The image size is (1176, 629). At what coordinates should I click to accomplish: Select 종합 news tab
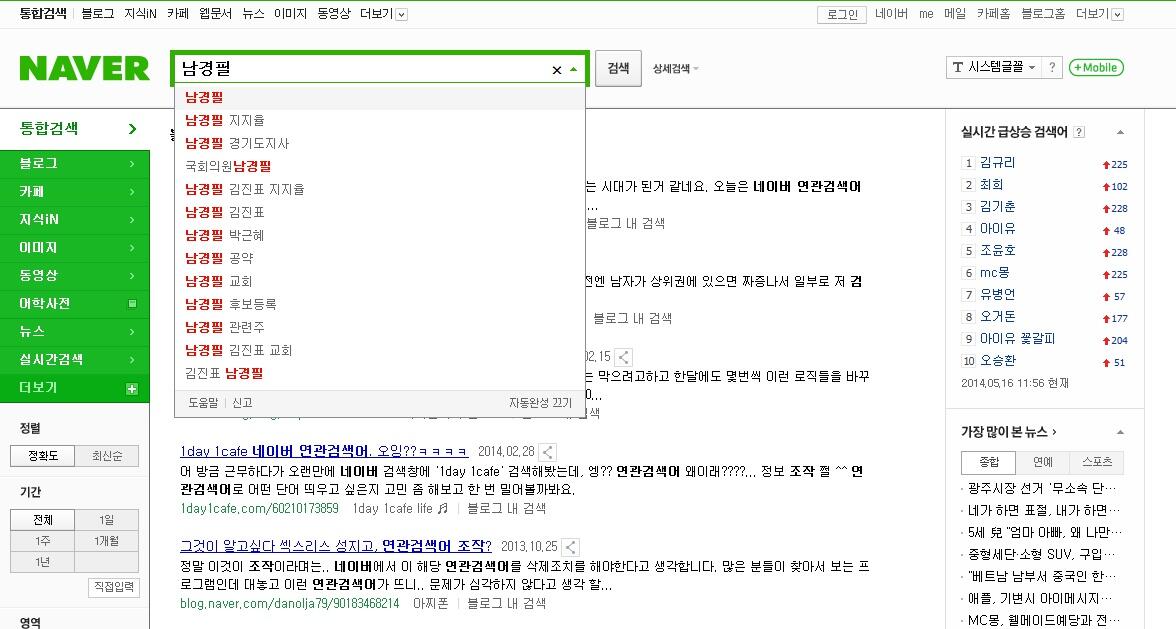click(988, 462)
